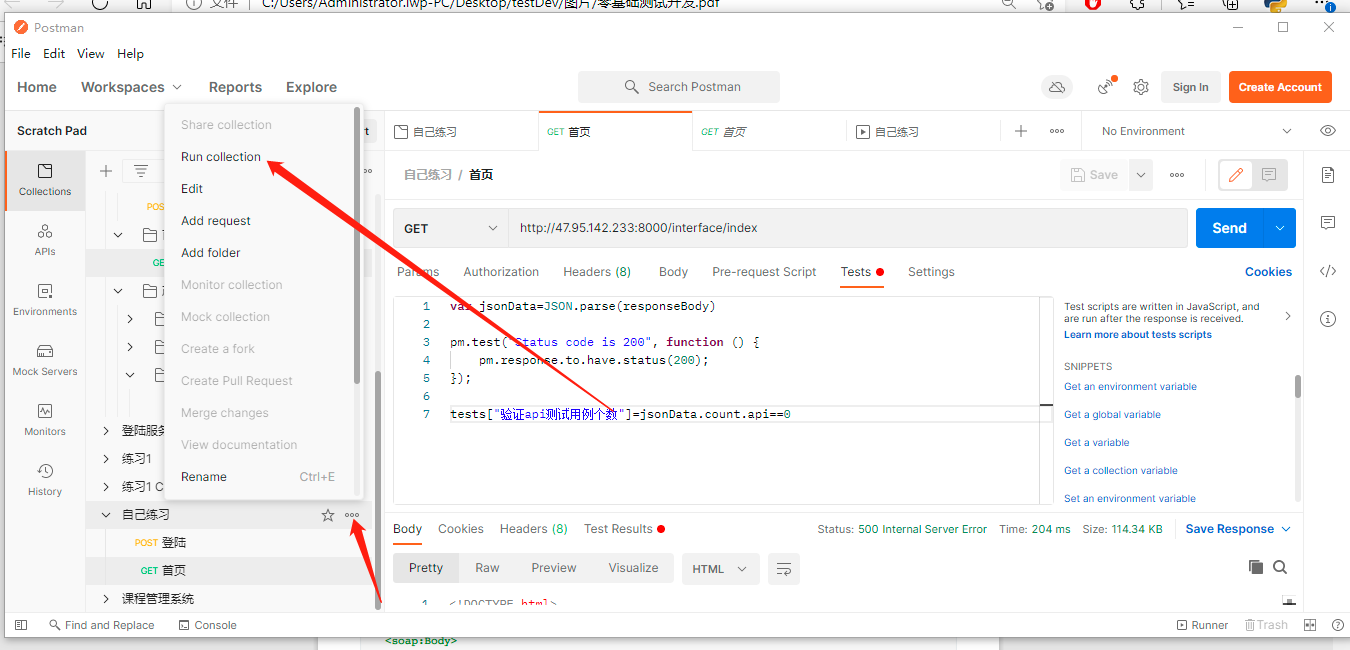Click the copy response icon
Viewport: 1350px width, 650px height.
click(x=1256, y=567)
